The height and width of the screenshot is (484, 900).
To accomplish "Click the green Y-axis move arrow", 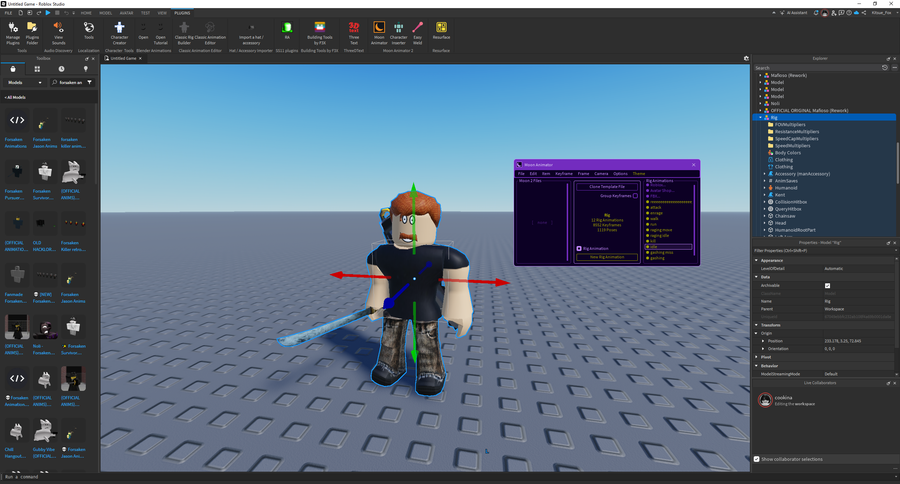I will click(413, 192).
